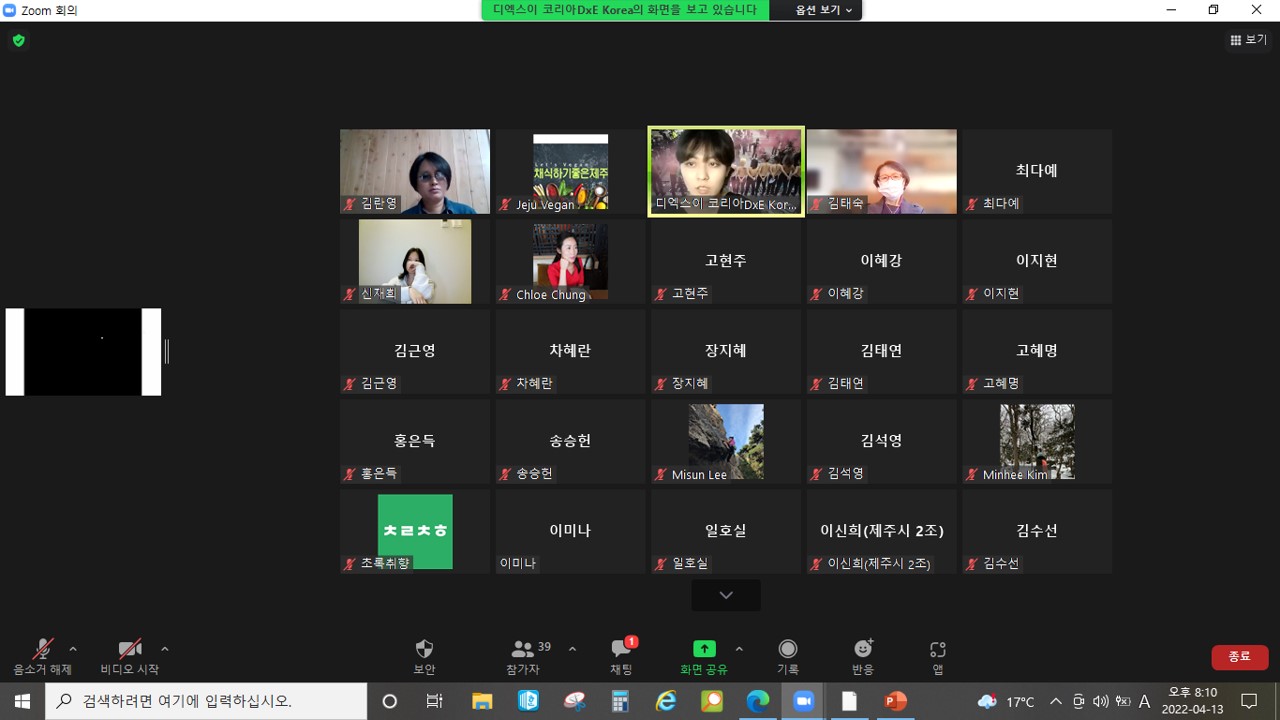Select 최다예 participant tile
Image resolution: width=1280 pixels, height=720 pixels.
pyautogui.click(x=1037, y=171)
